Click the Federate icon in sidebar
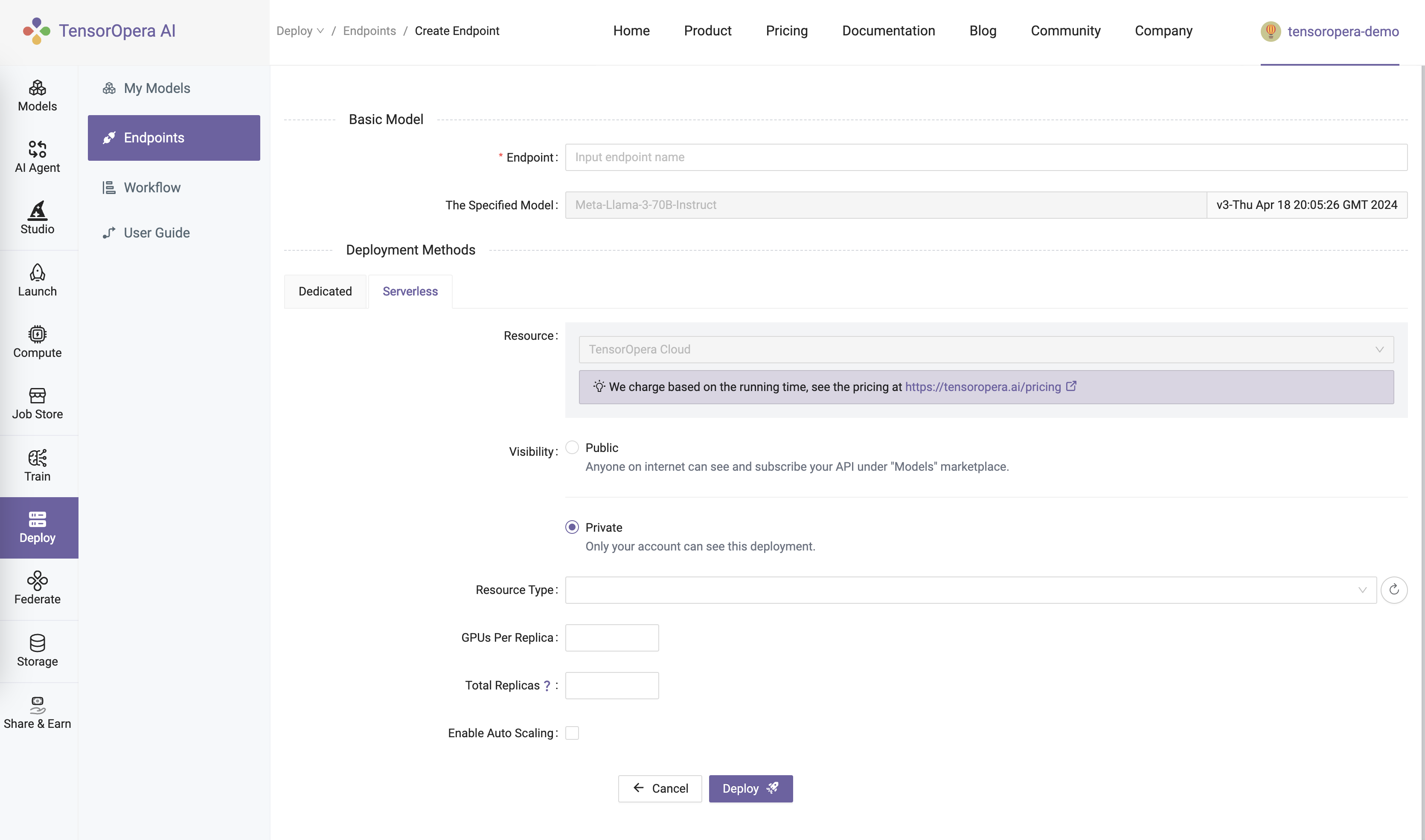The height and width of the screenshot is (840, 1425). pyautogui.click(x=37, y=582)
